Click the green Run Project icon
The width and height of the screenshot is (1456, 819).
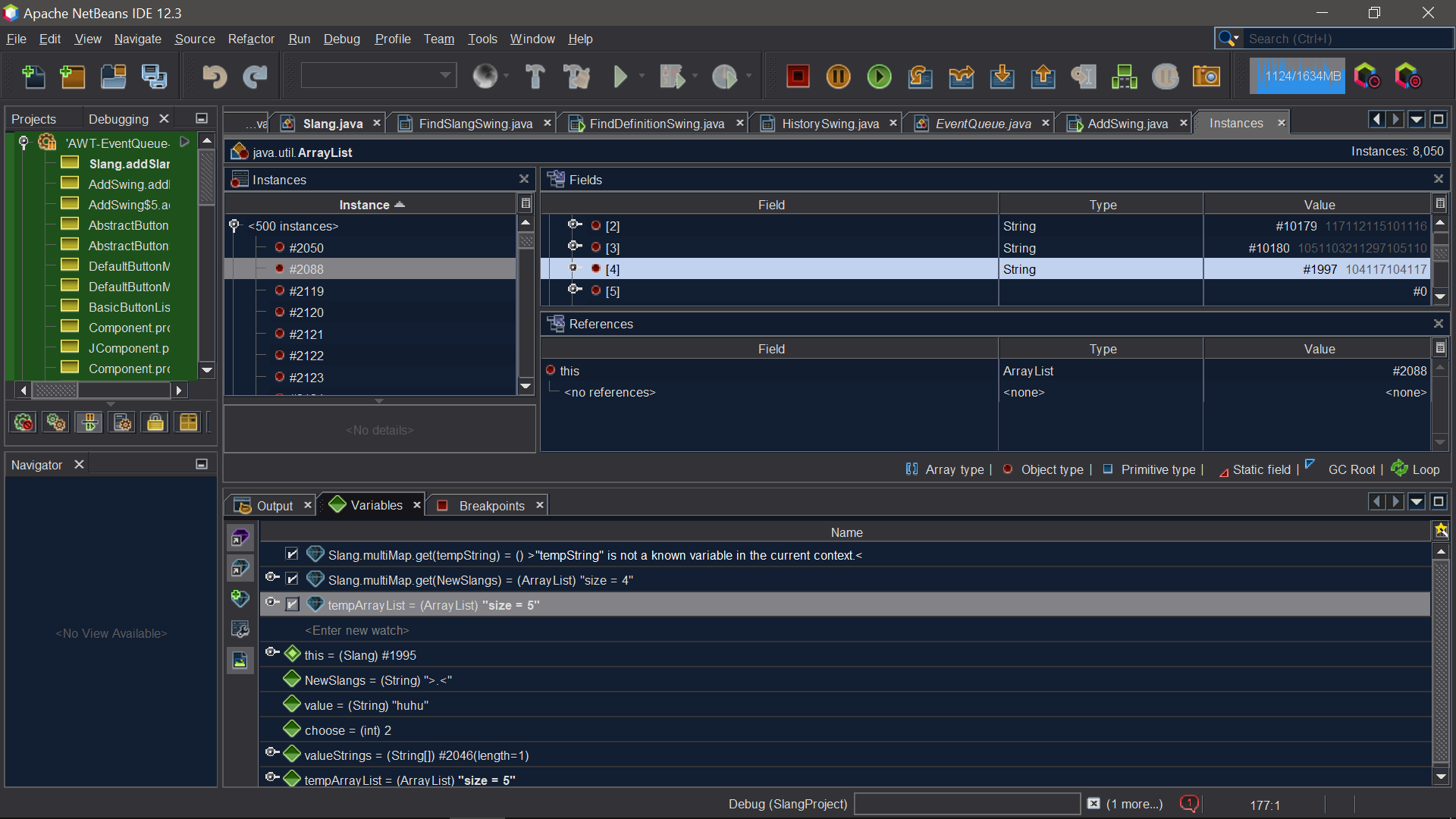click(x=620, y=77)
